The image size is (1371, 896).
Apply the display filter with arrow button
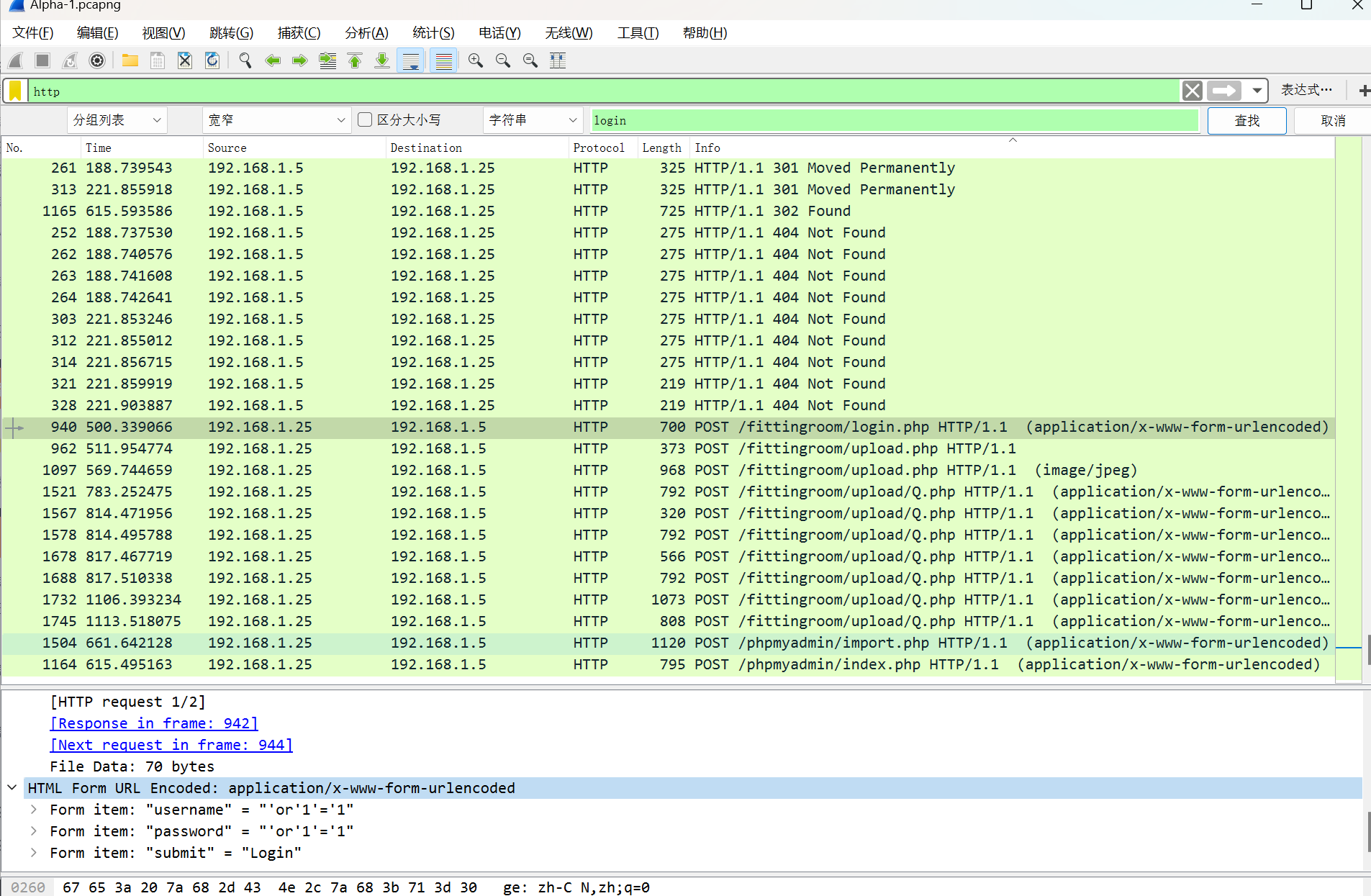pos(1224,91)
